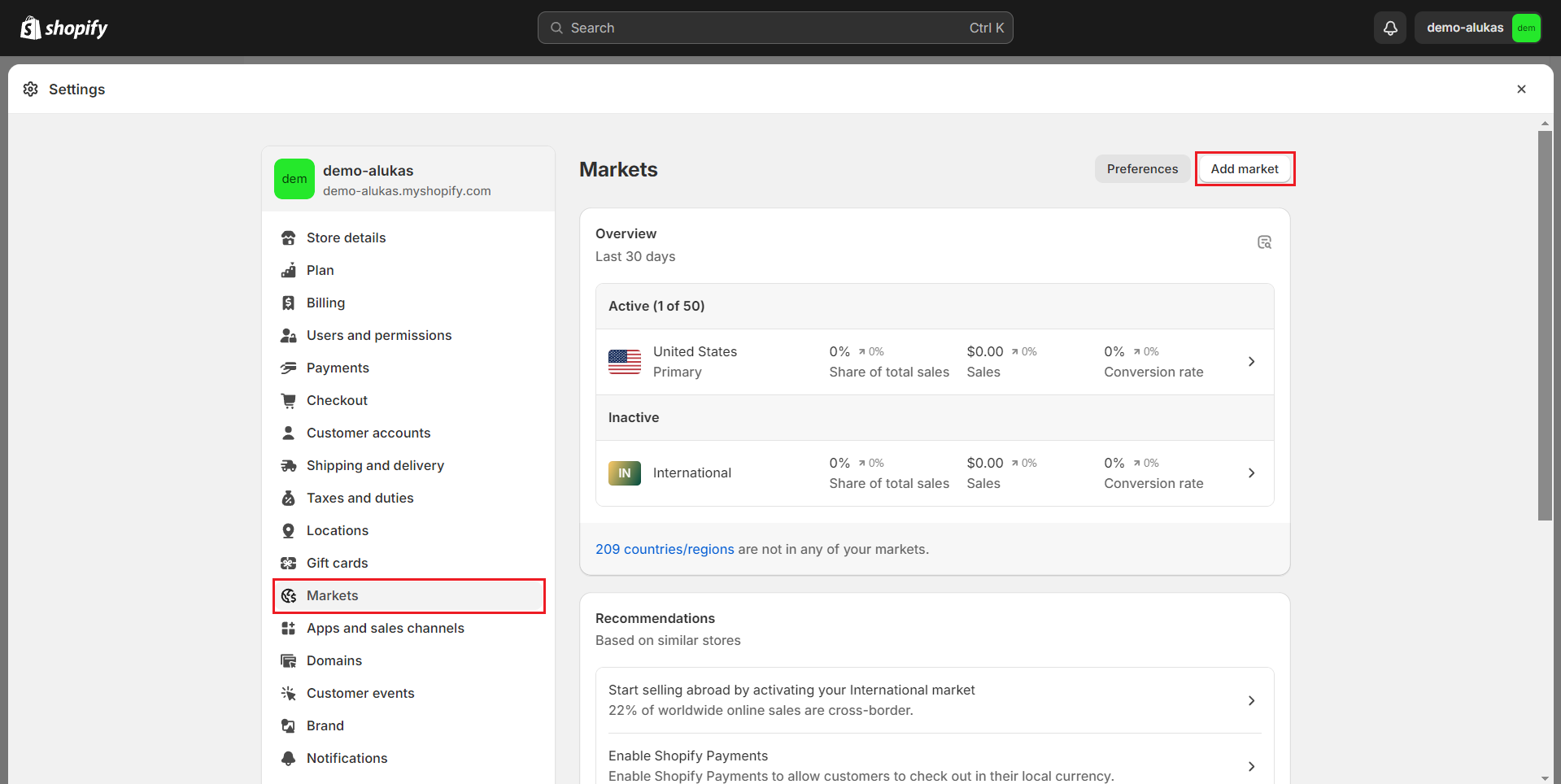Expand the United States market row chevron
Image resolution: width=1561 pixels, height=784 pixels.
point(1251,362)
